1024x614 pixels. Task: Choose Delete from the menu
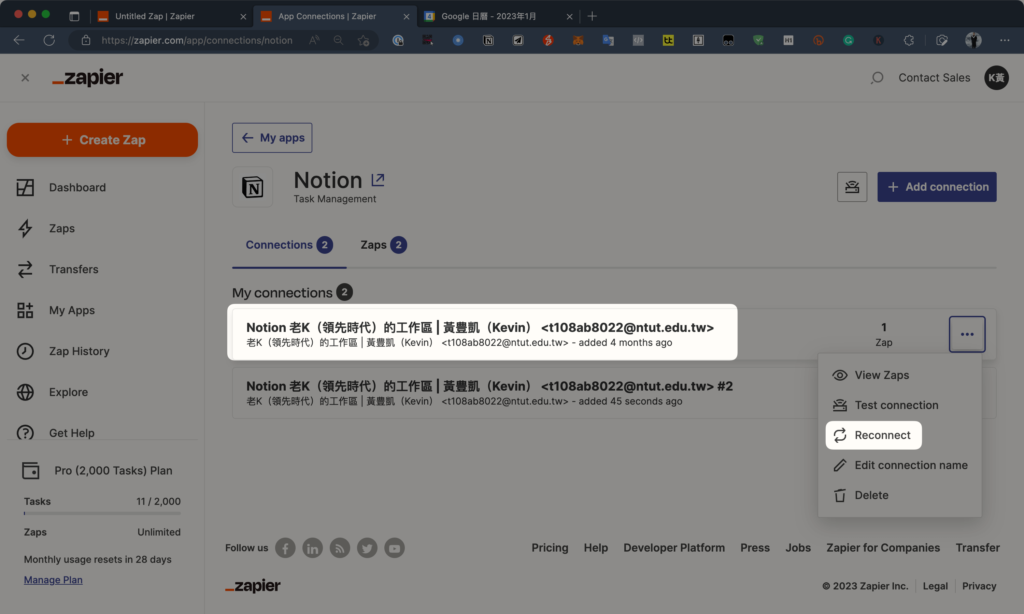[871, 495]
